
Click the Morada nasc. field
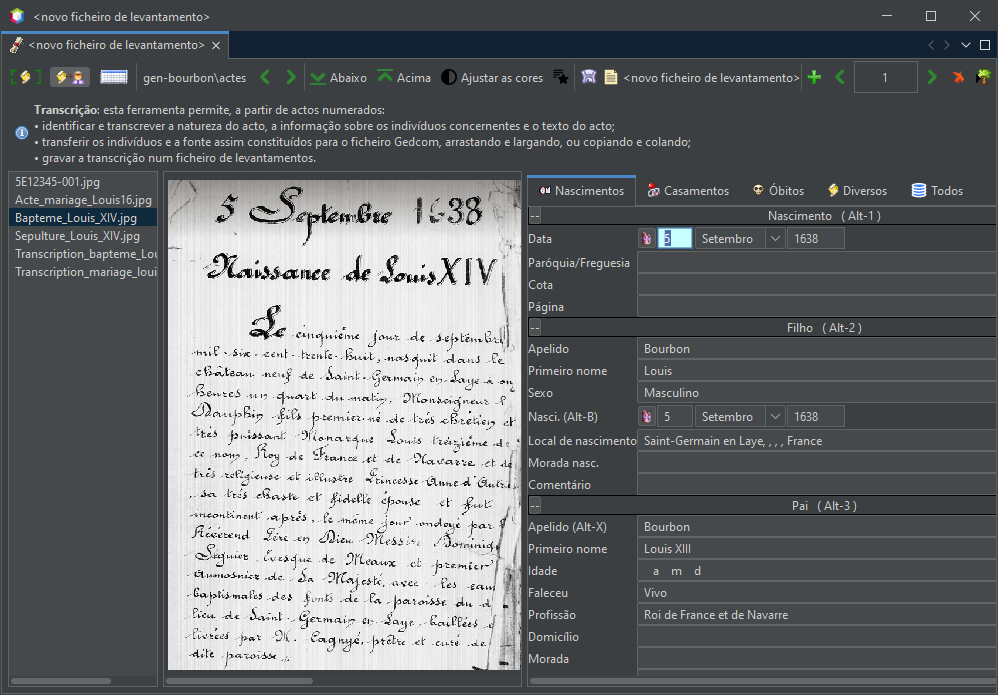(817, 463)
